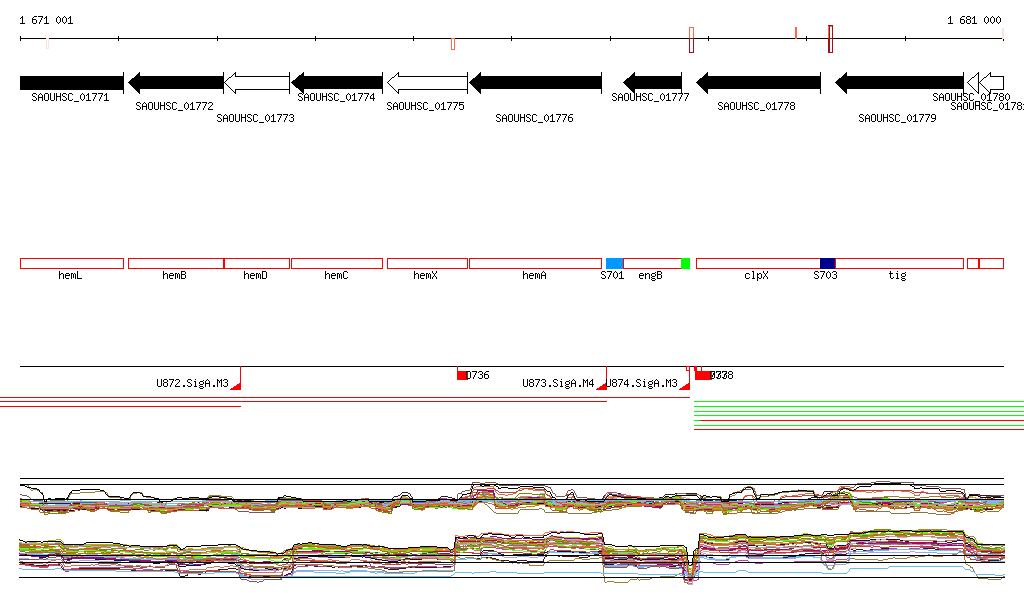Select the light blue S701 segment box

click(x=615, y=264)
